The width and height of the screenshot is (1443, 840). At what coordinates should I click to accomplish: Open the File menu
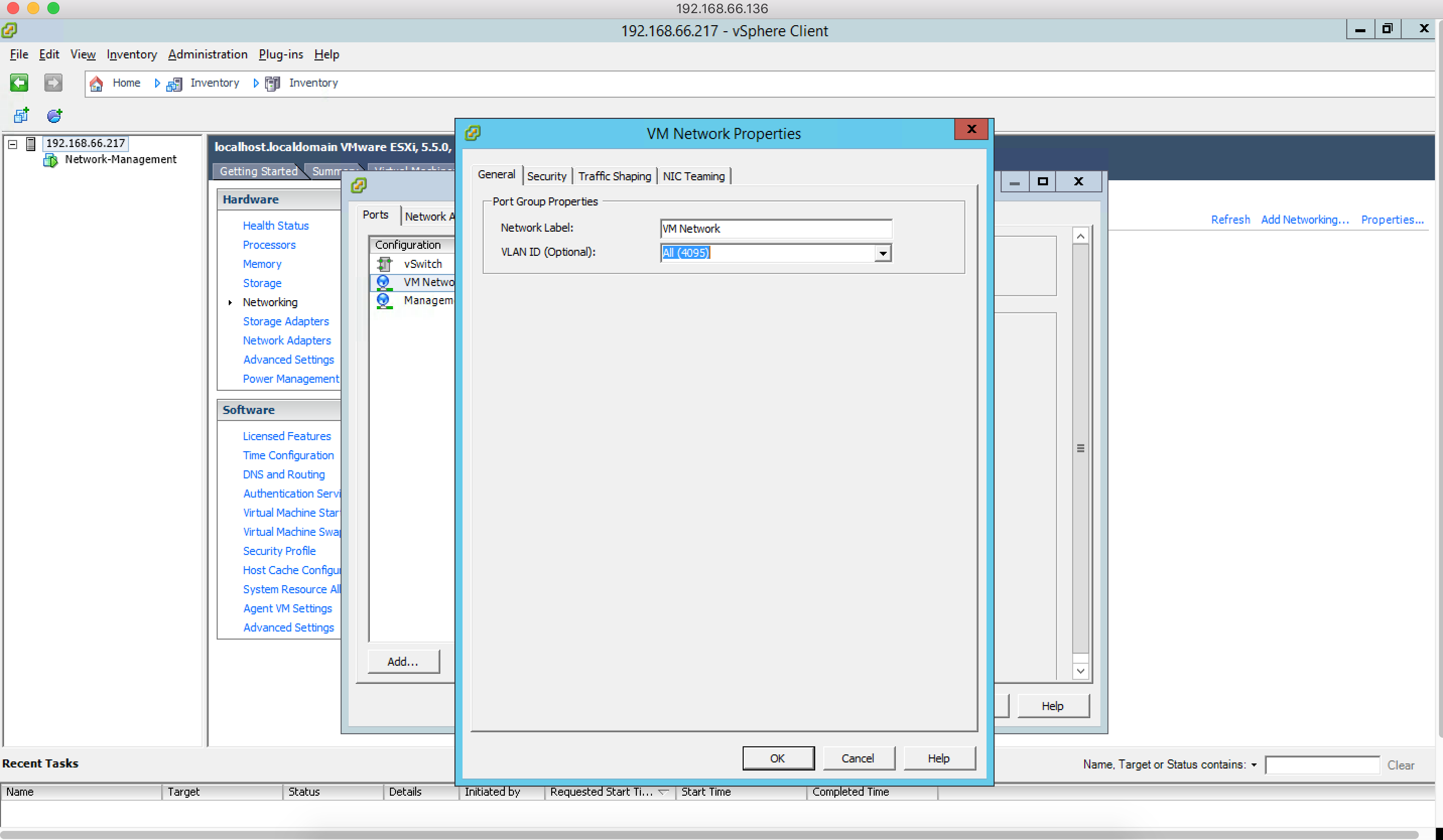(19, 54)
